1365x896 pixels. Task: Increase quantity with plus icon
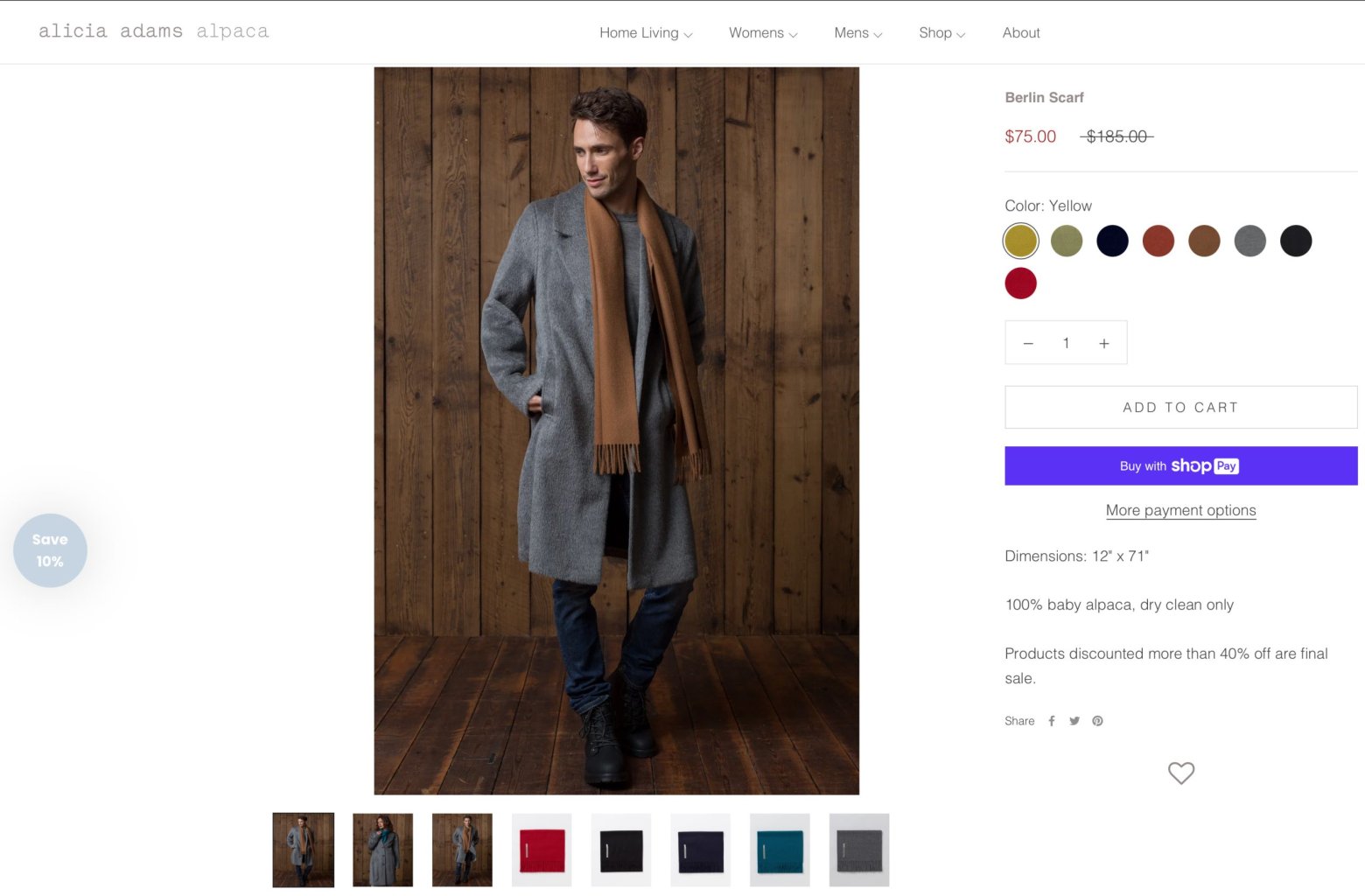[1104, 344]
